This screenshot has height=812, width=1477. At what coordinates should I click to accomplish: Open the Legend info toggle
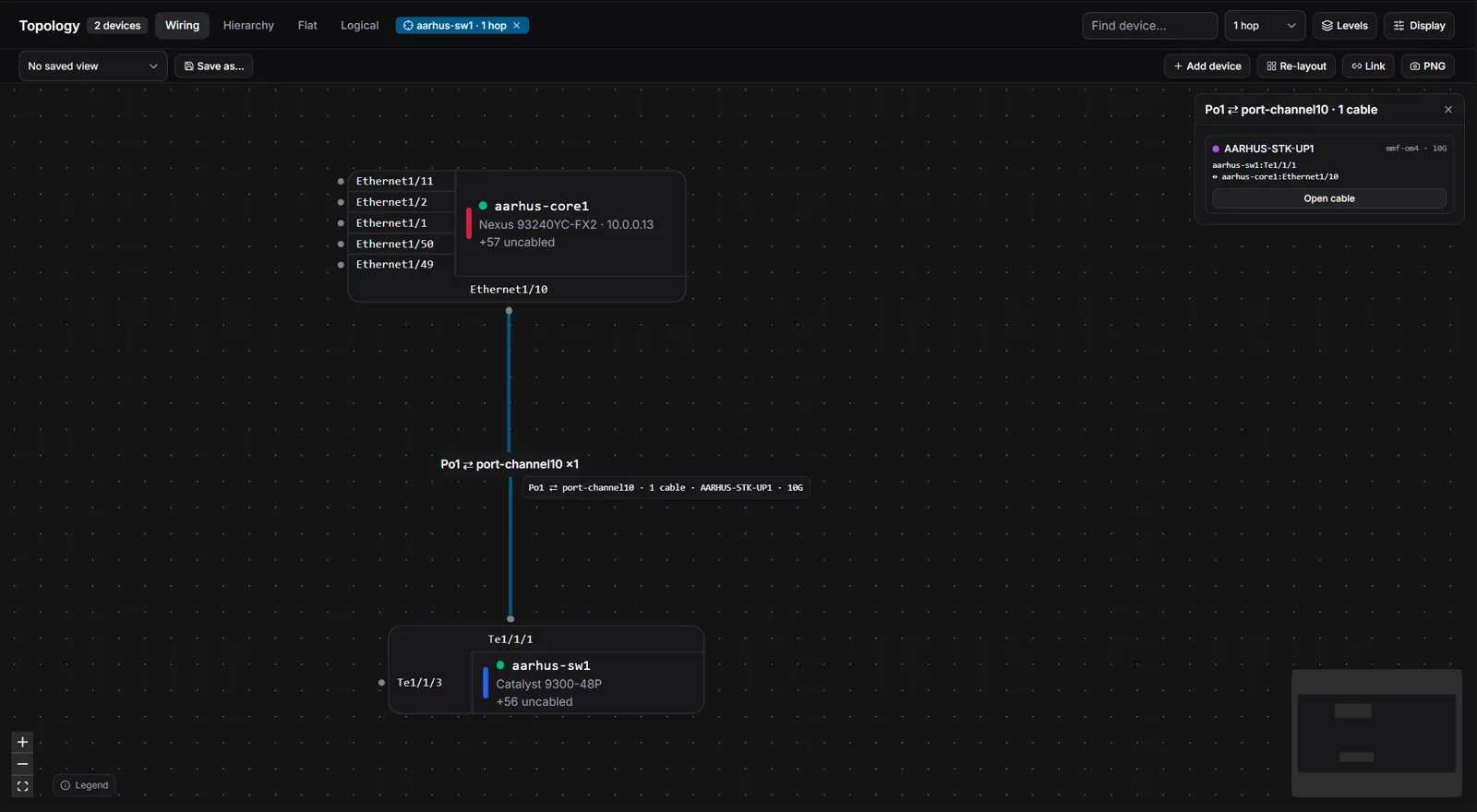tap(84, 785)
